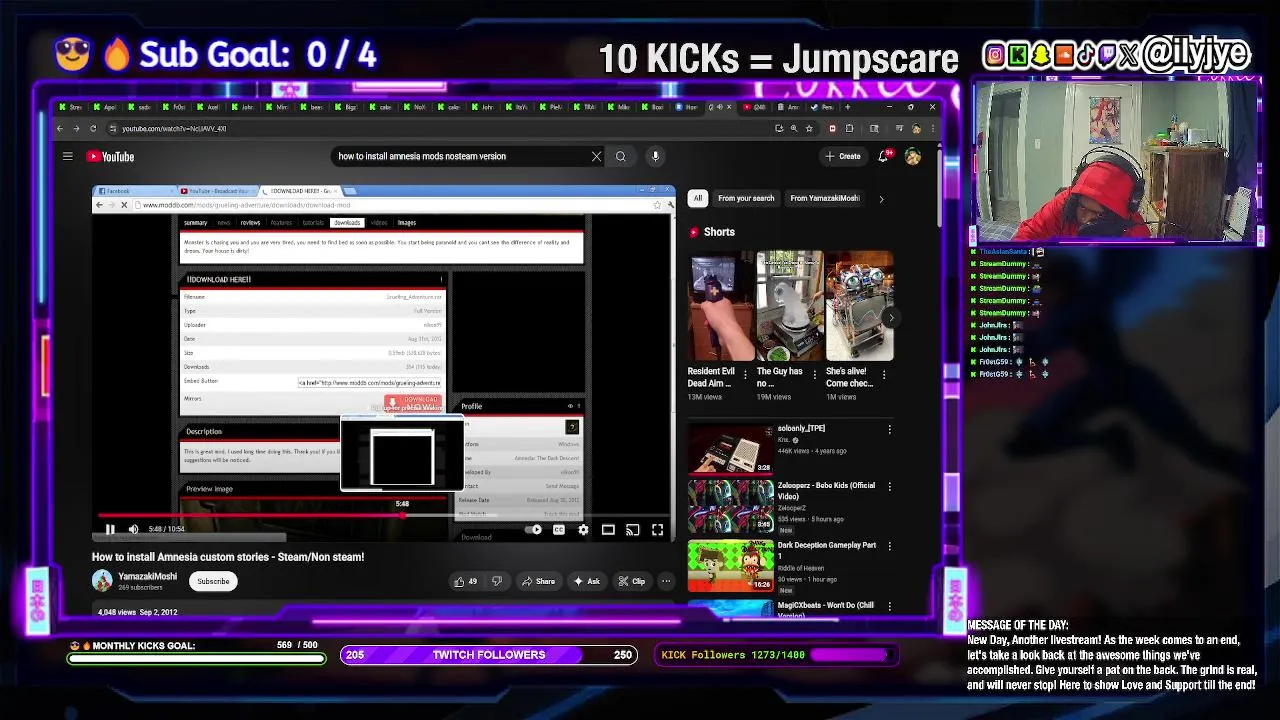The height and width of the screenshot is (720, 1280).
Task: Open menu for Resident Evil Dead Aim short
Action: click(745, 376)
